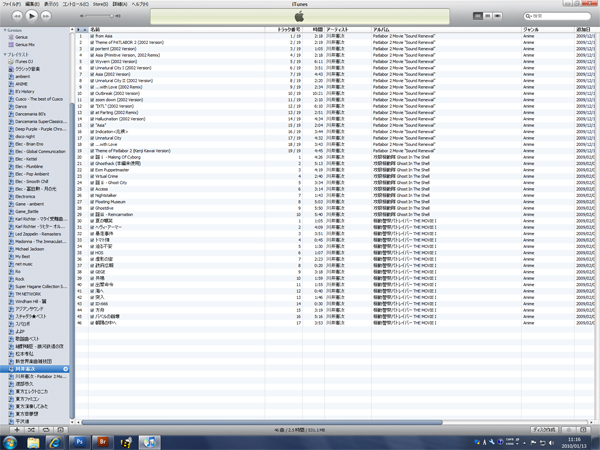
Task: Toggle repeat playback
Action: tap(46, 430)
